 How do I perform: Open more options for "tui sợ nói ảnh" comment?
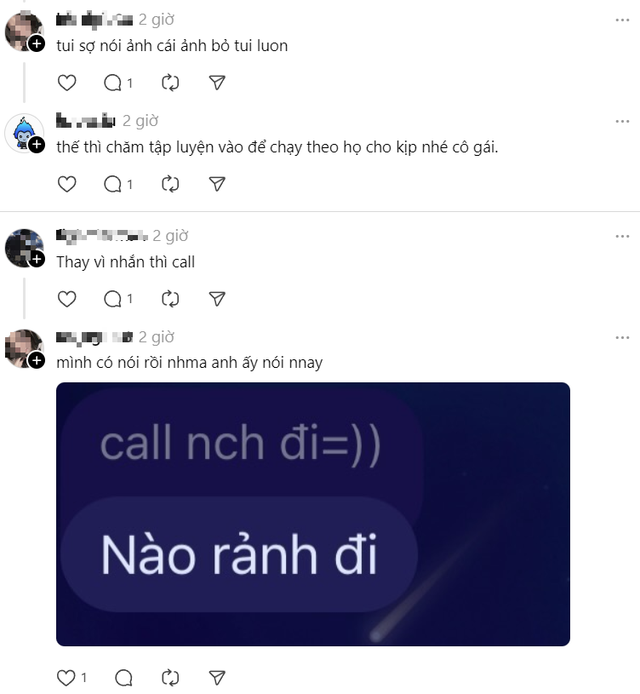(622, 20)
